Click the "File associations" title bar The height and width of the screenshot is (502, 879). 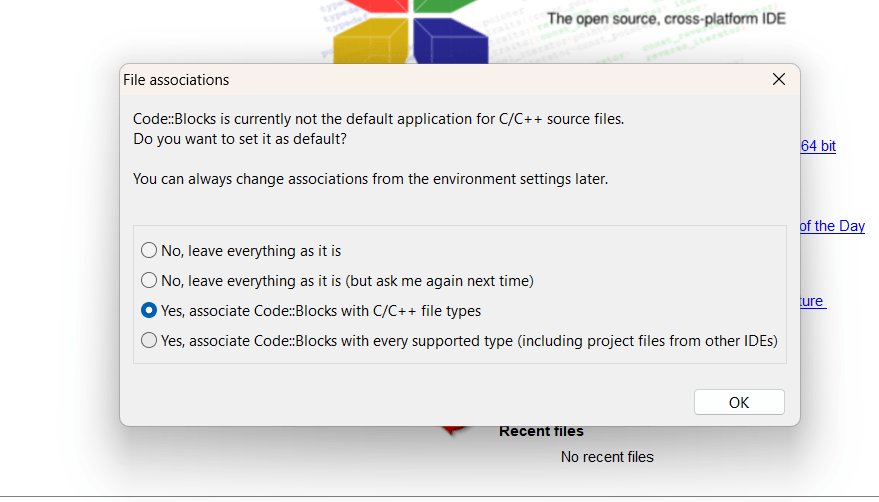400,79
